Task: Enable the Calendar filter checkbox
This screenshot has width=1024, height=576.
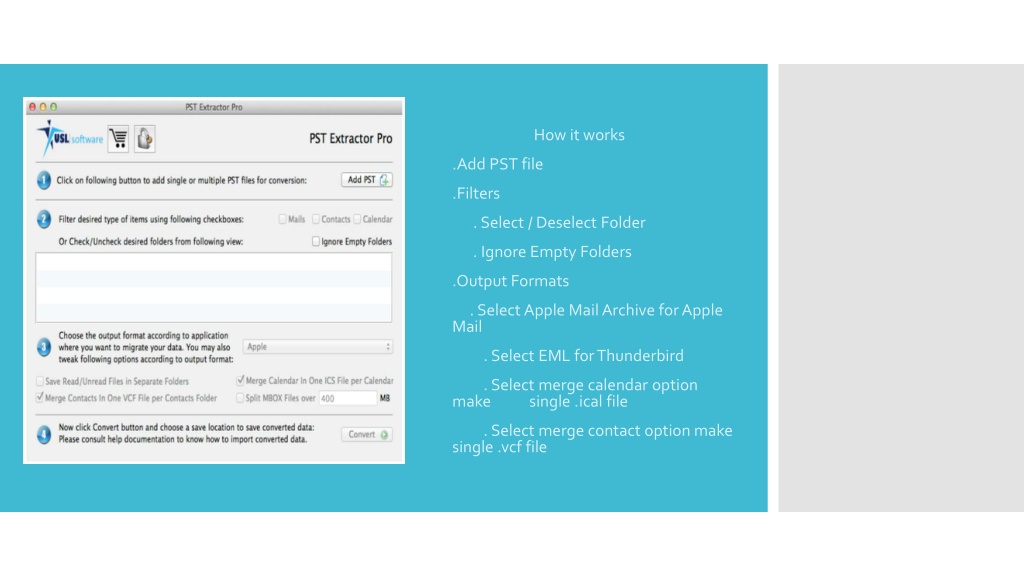Action: coord(357,219)
